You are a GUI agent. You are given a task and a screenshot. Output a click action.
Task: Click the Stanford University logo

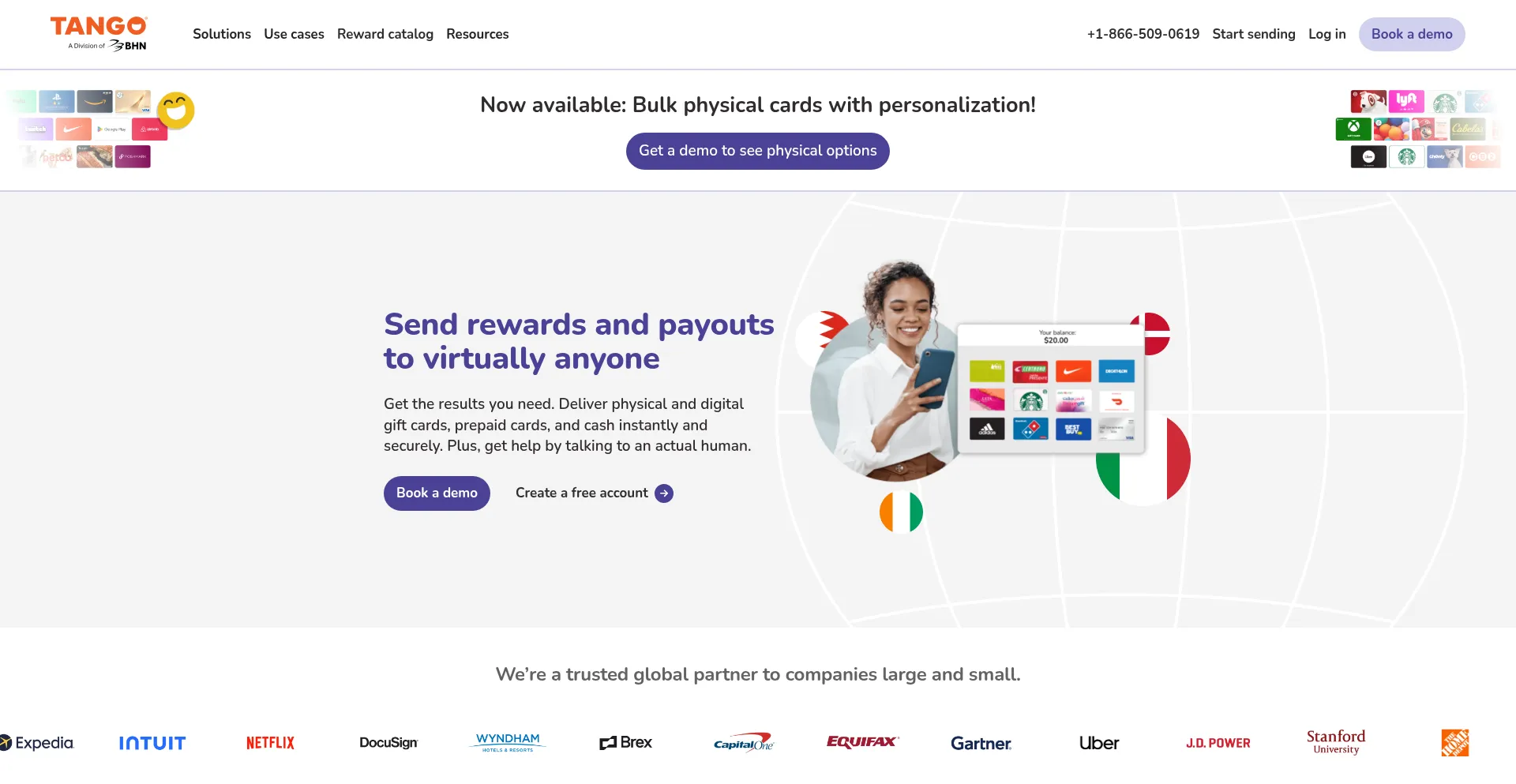point(1336,742)
